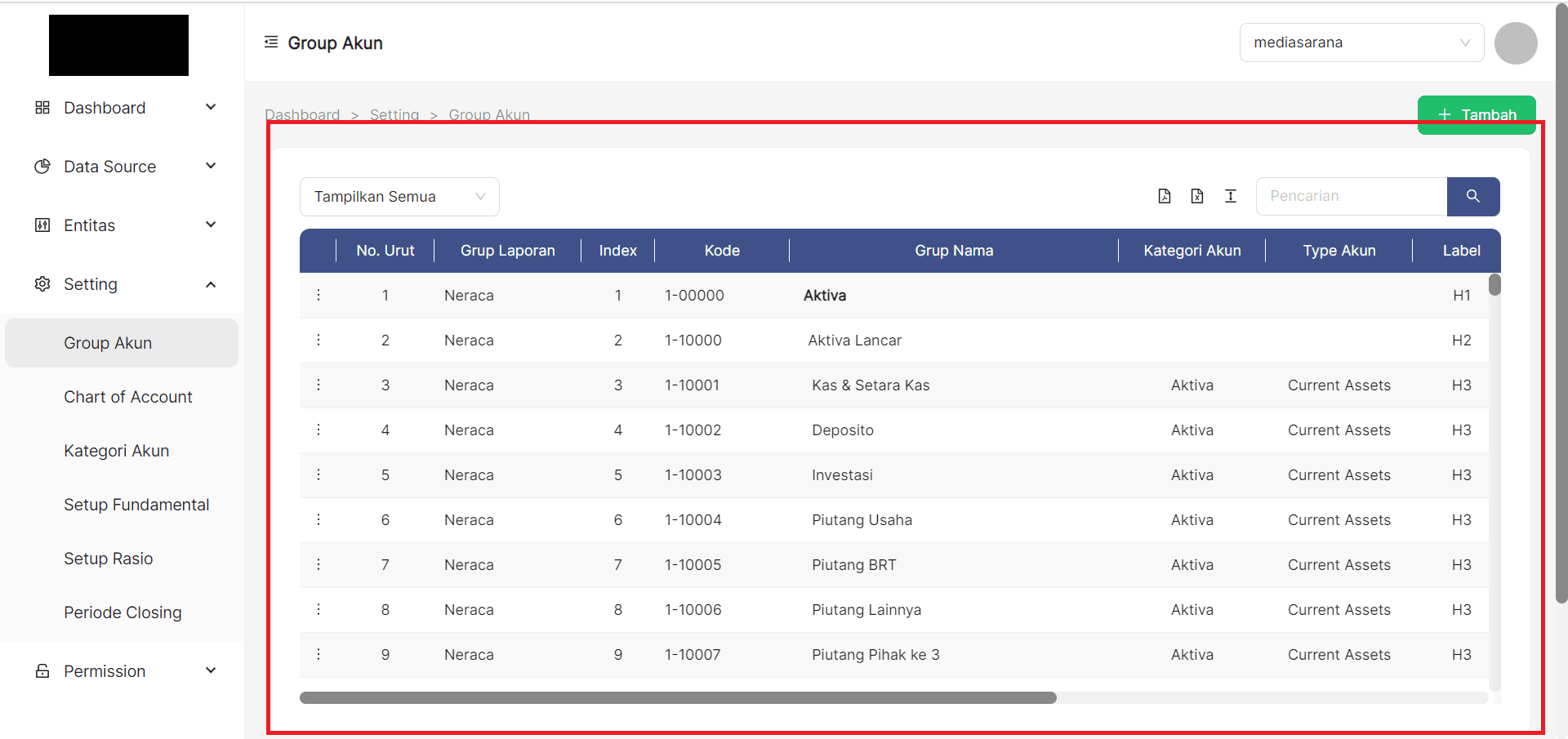Viewport: 1568px width, 739px height.
Task: Click the user avatar circle
Action: (1516, 43)
